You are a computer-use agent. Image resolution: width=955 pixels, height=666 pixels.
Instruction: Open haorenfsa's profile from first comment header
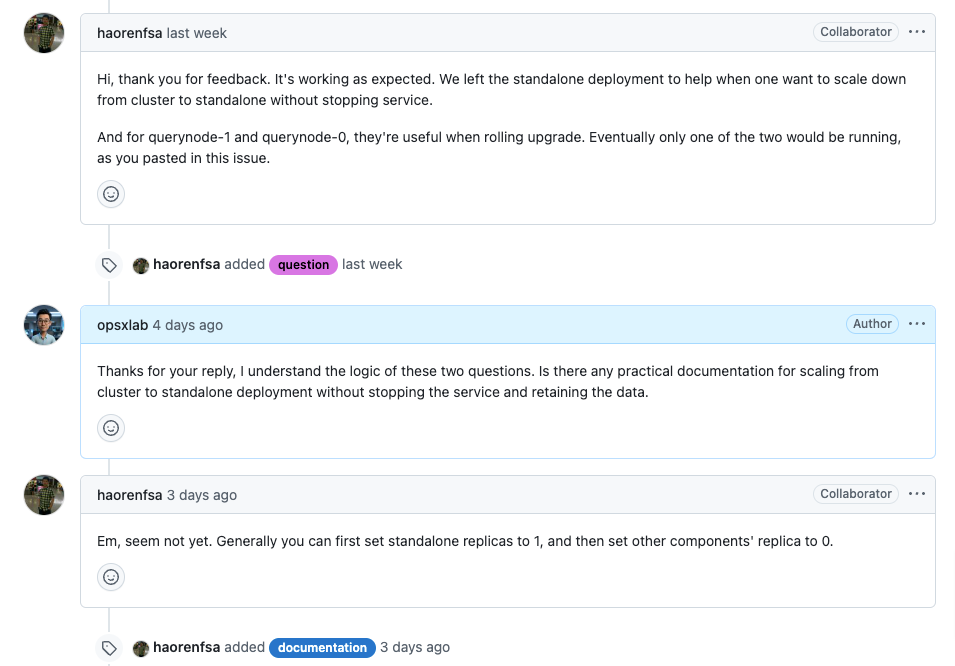click(x=129, y=33)
